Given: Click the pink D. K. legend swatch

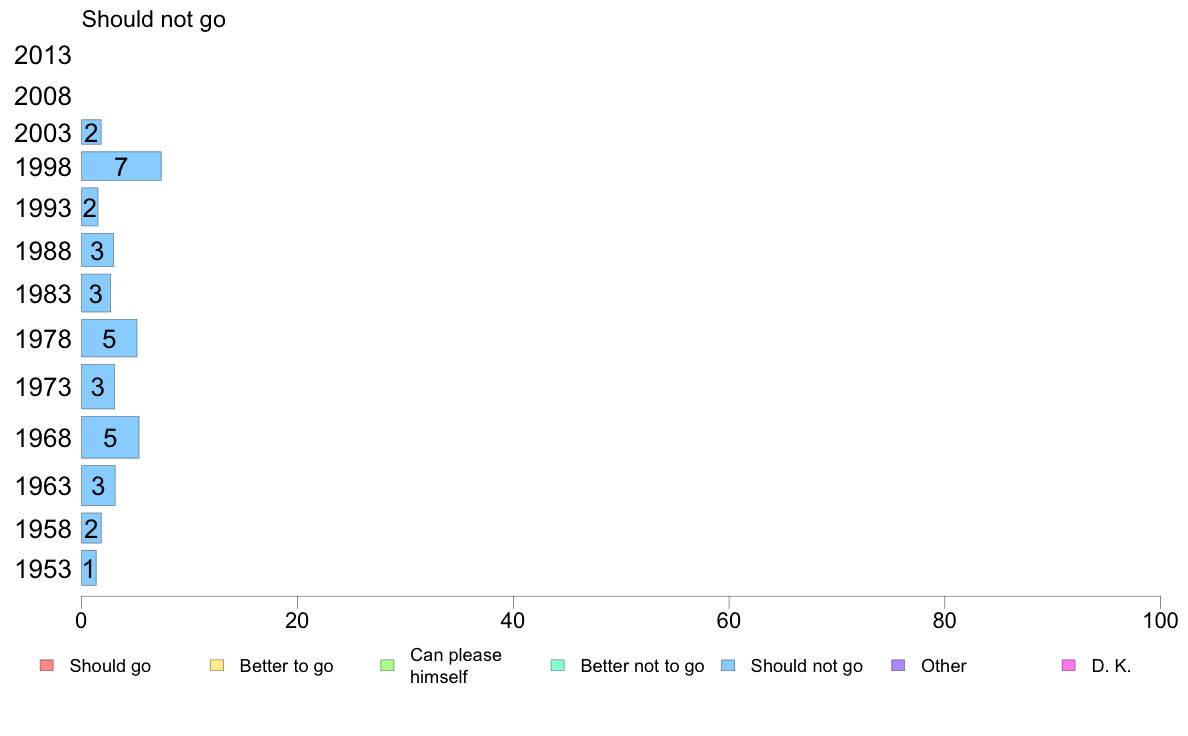Looking at the screenshot, I should pos(1068,666).
